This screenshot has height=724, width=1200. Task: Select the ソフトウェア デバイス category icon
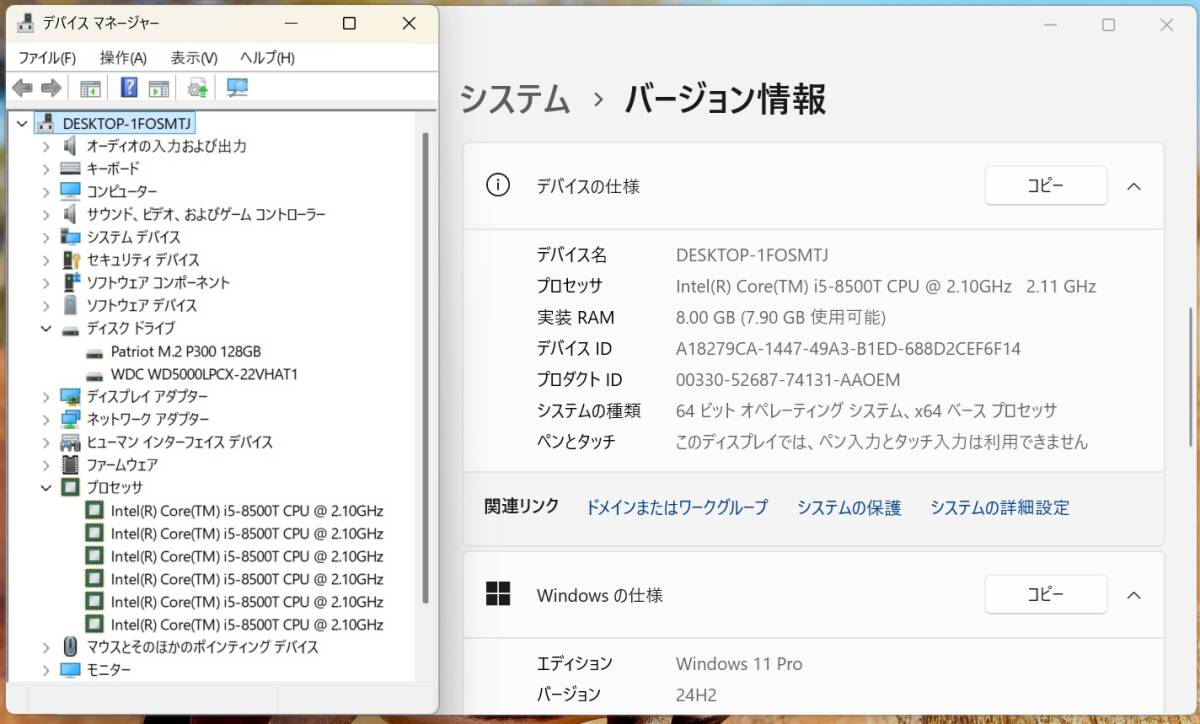point(70,305)
